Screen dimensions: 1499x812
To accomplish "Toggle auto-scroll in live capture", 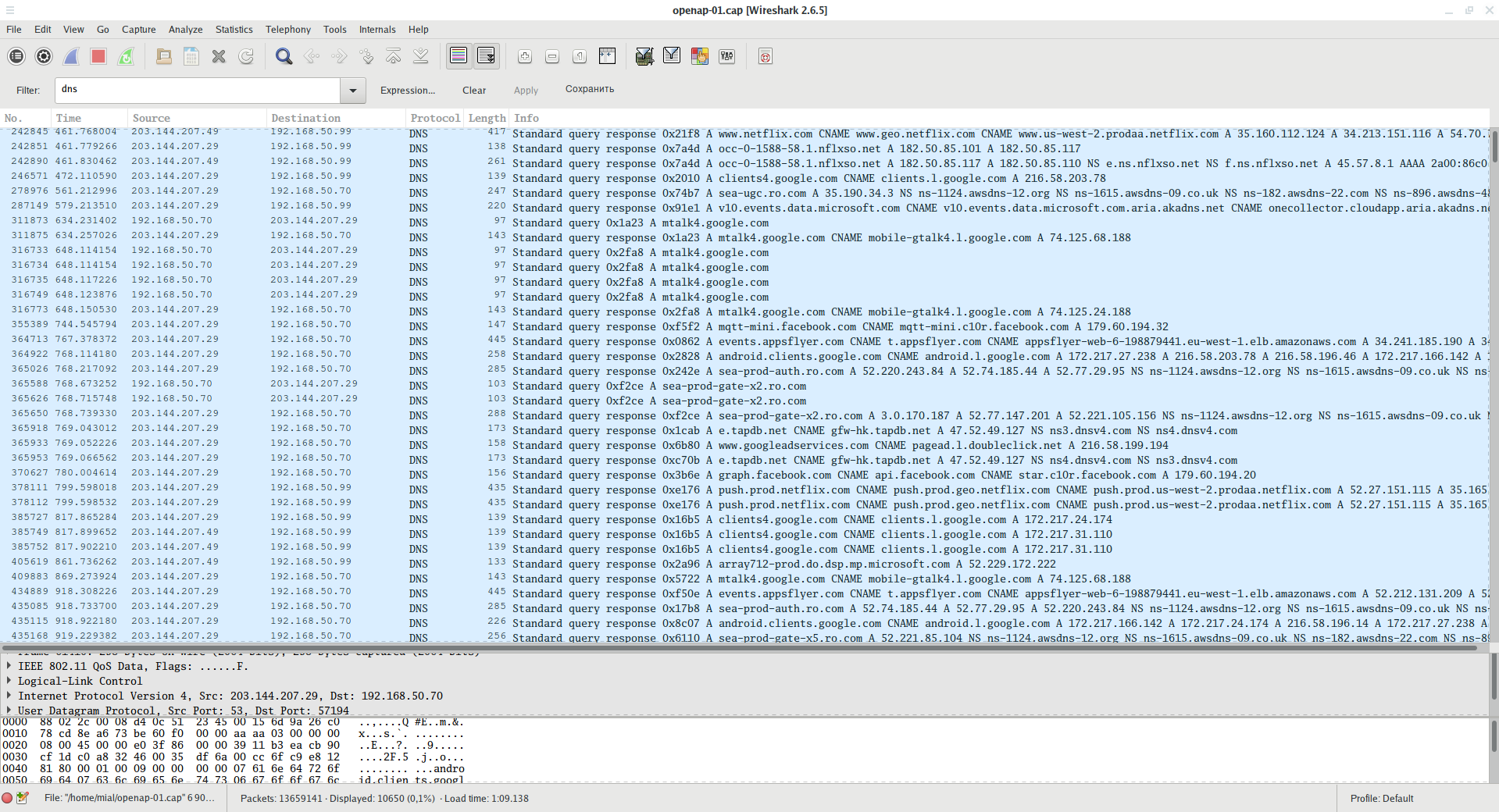I will pyautogui.click(x=486, y=56).
